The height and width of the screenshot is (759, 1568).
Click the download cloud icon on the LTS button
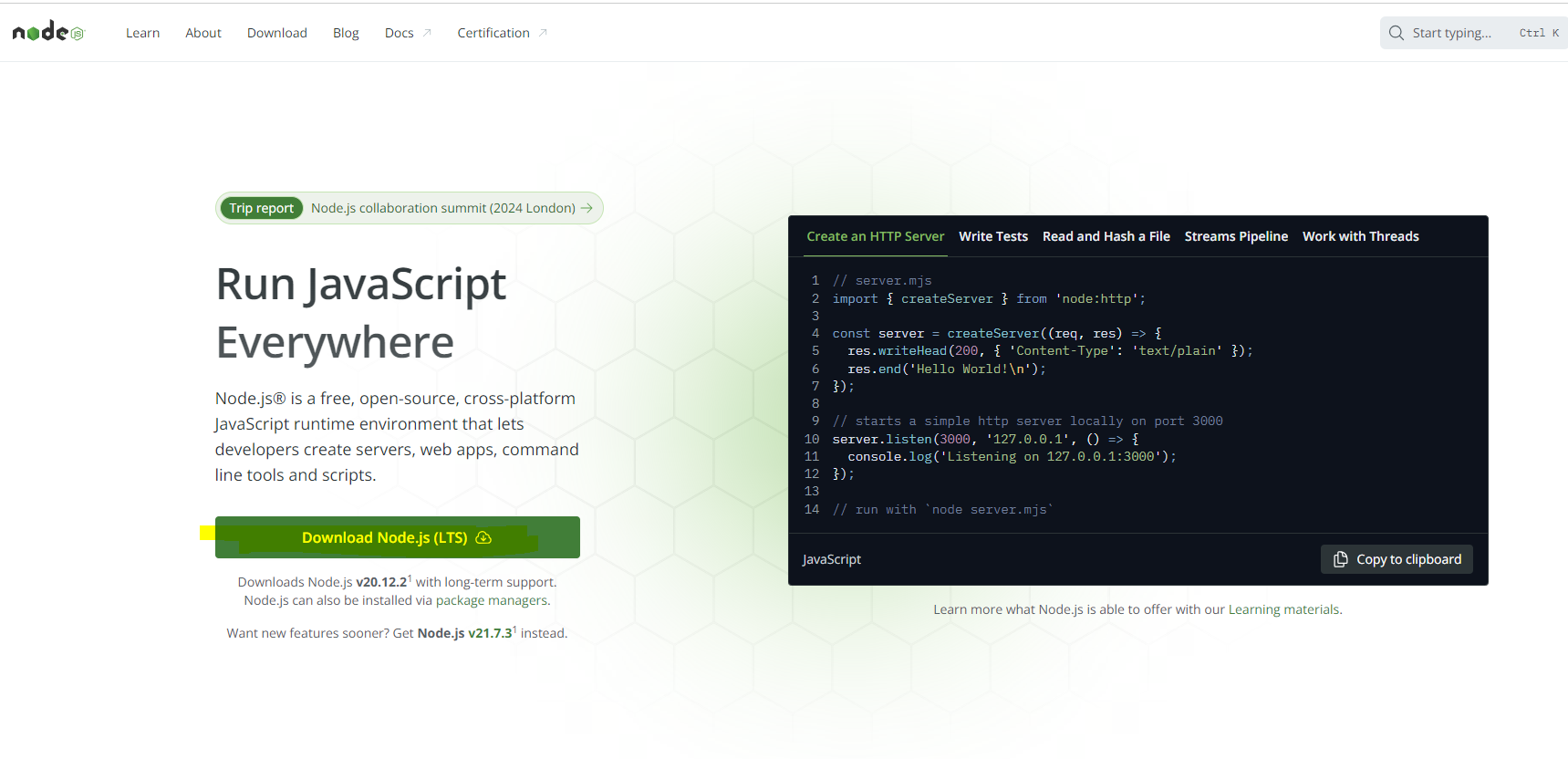[483, 537]
